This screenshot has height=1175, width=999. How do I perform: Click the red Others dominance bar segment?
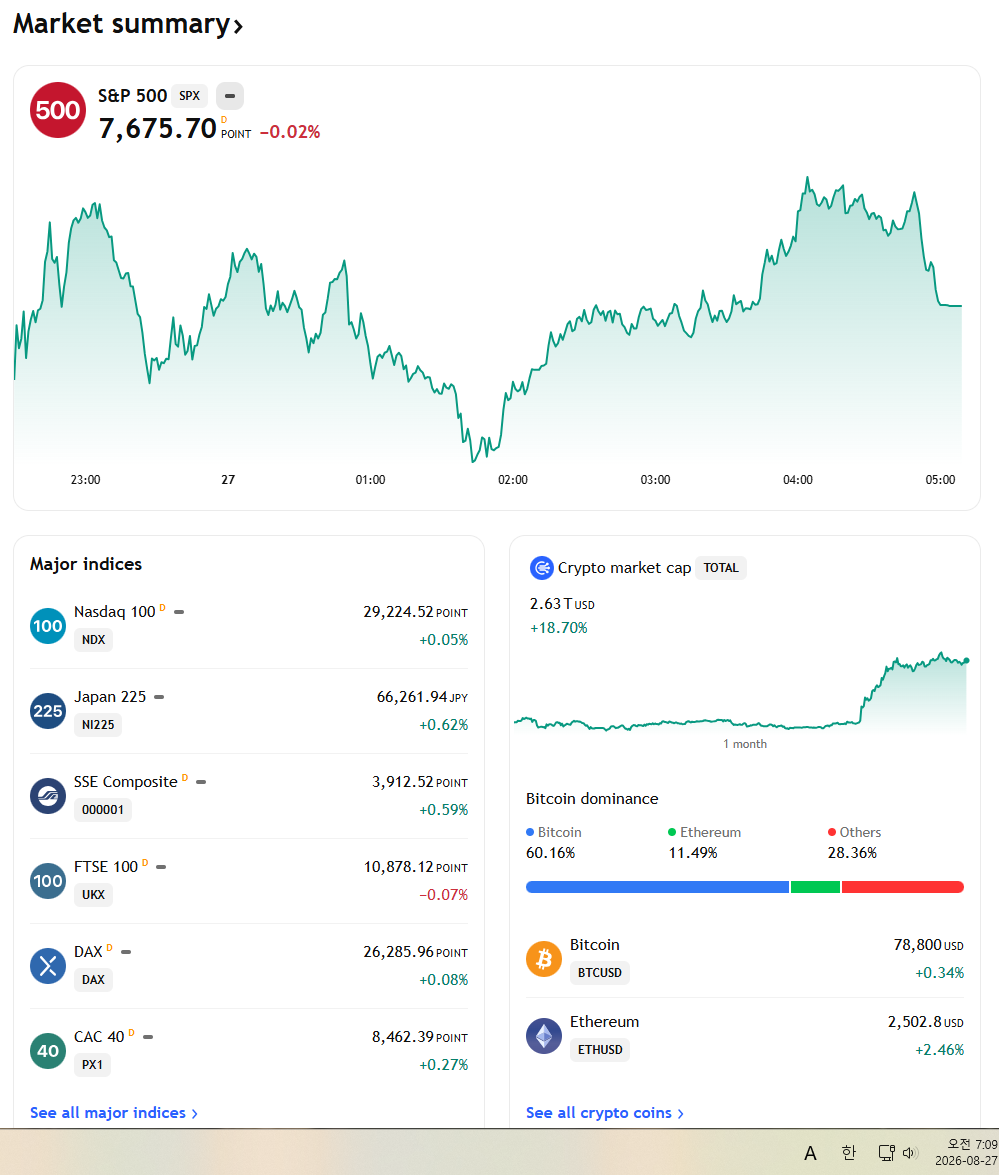click(902, 887)
